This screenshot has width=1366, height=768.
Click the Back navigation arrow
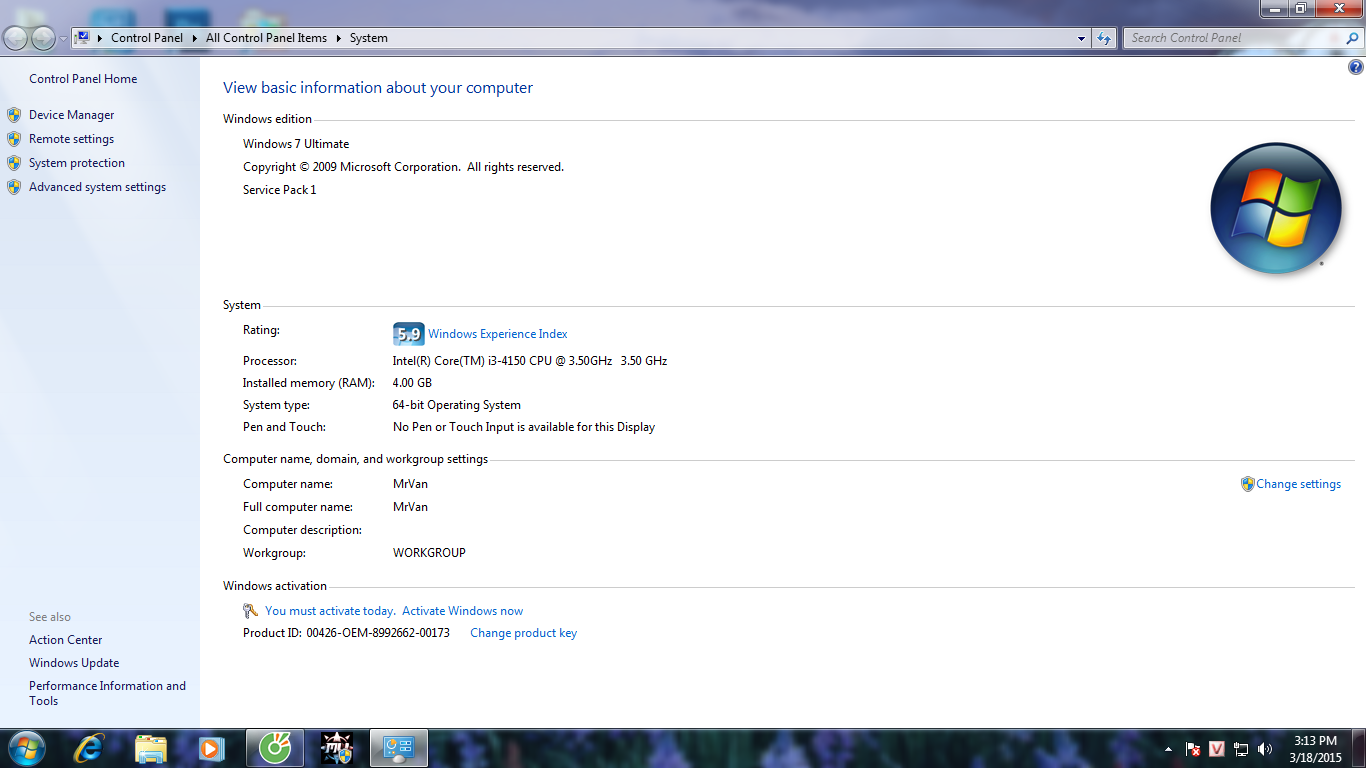click(x=16, y=38)
